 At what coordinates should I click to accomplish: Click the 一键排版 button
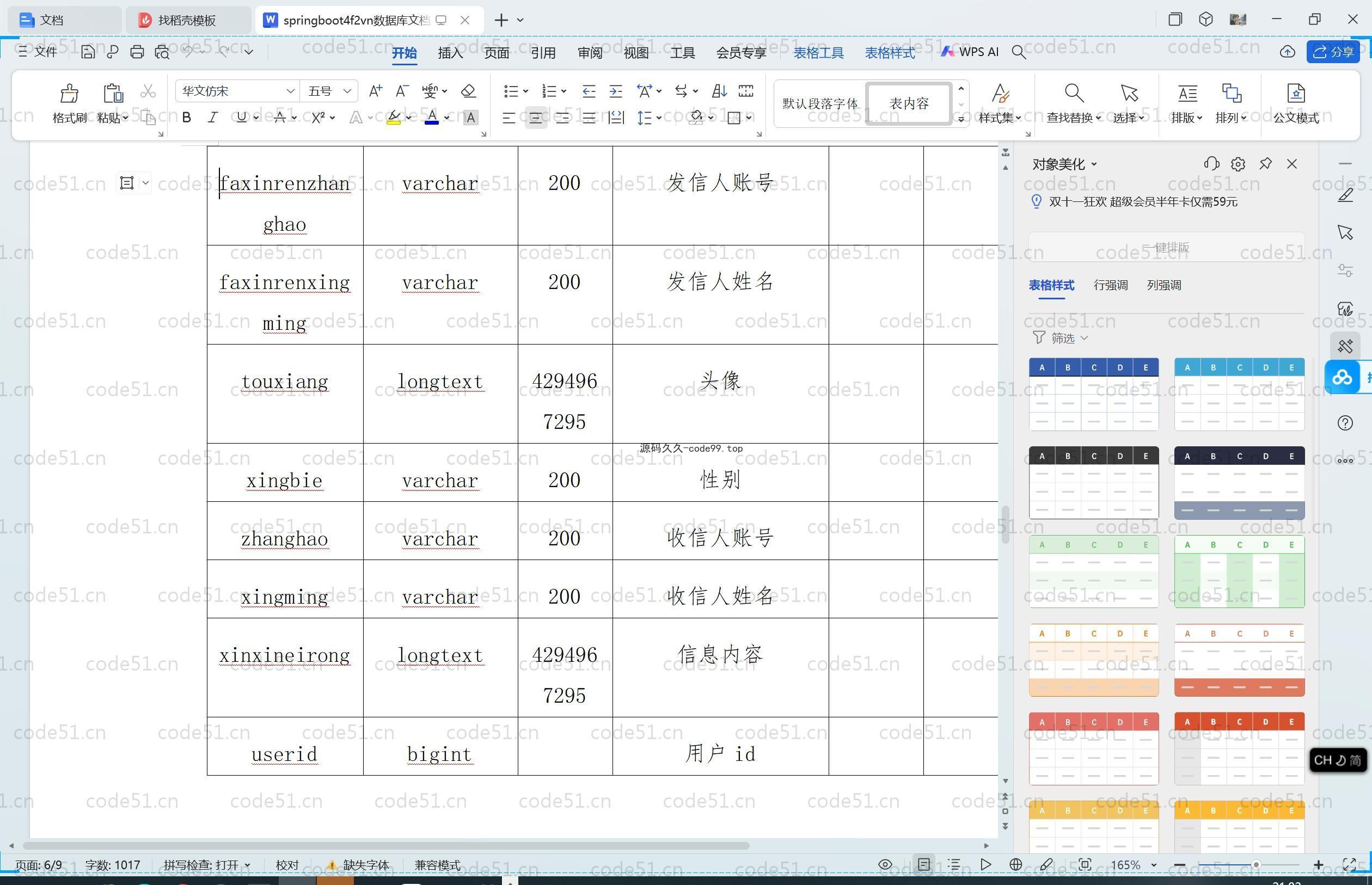tap(1166, 248)
